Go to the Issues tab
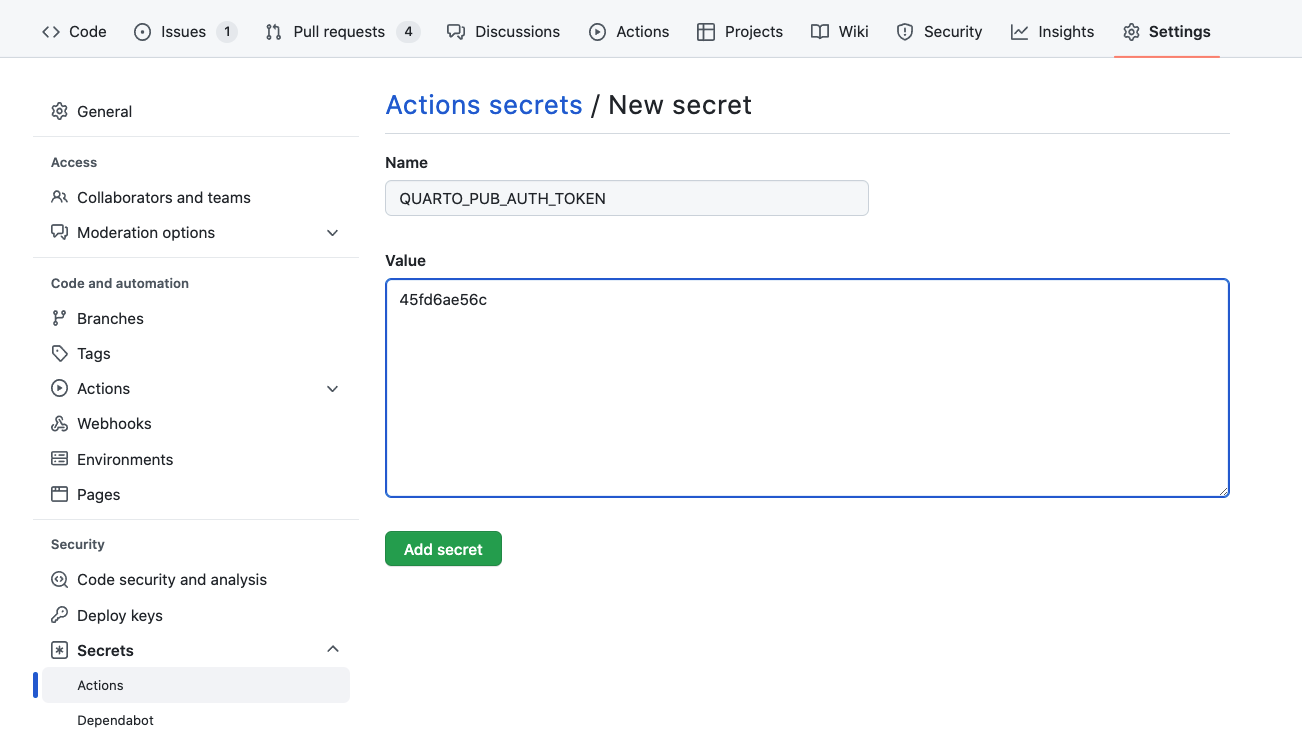This screenshot has width=1302, height=743. (184, 32)
